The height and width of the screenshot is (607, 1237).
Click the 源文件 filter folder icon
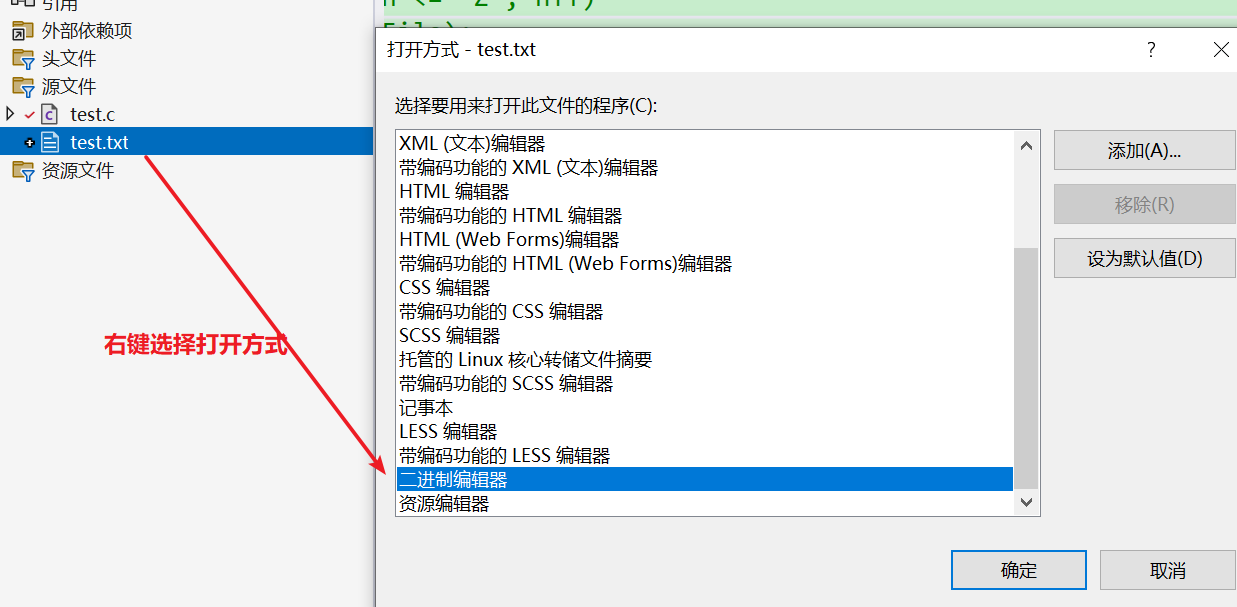[22, 87]
